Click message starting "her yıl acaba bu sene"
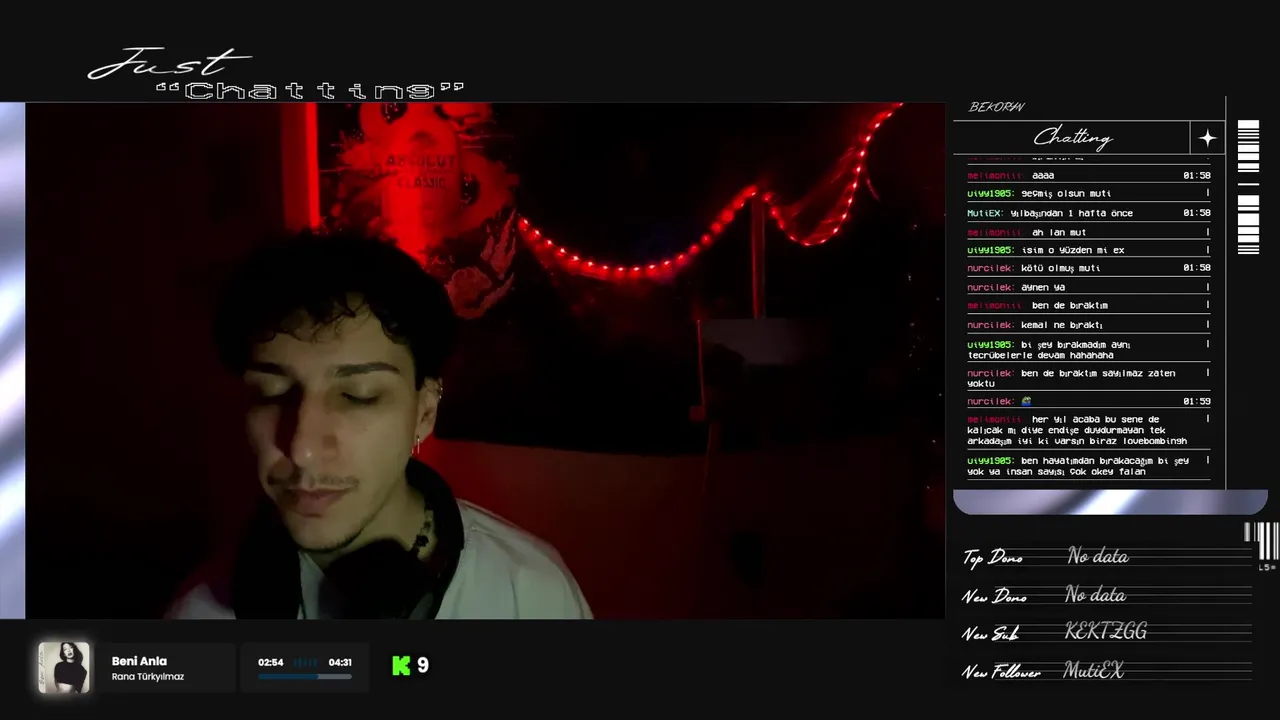 [x=1077, y=430]
